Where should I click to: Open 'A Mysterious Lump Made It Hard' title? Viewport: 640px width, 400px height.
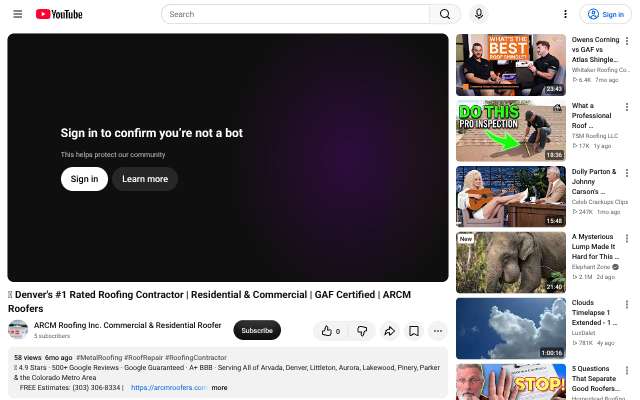coord(595,247)
